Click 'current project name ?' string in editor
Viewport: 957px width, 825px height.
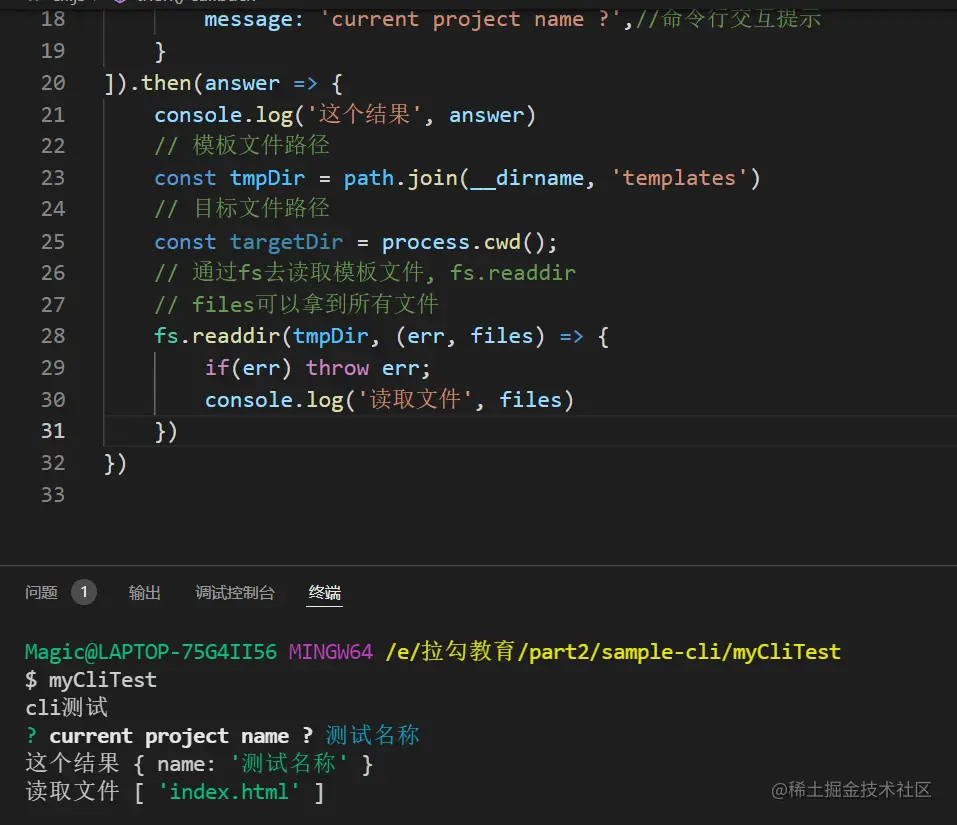point(471,20)
